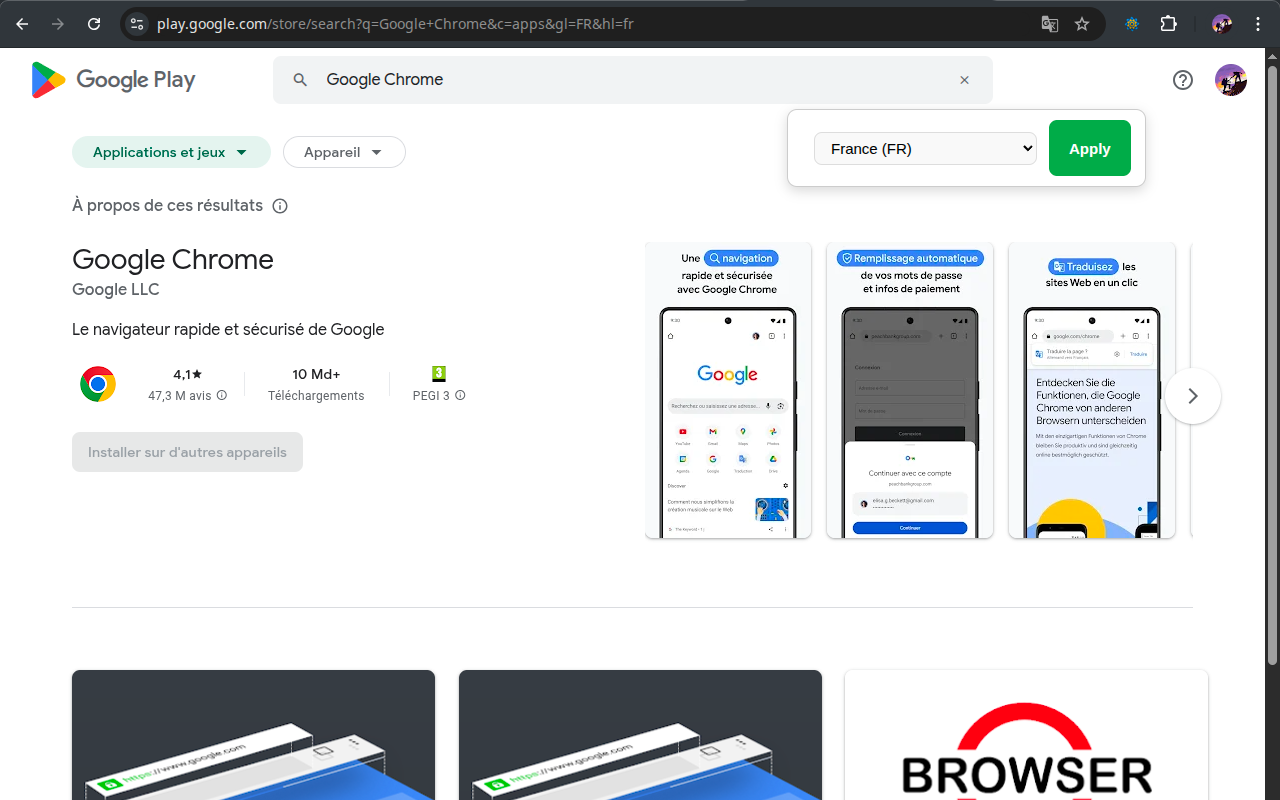Bookmark this page with the star icon
Viewport: 1280px width, 800px height.
(1082, 24)
